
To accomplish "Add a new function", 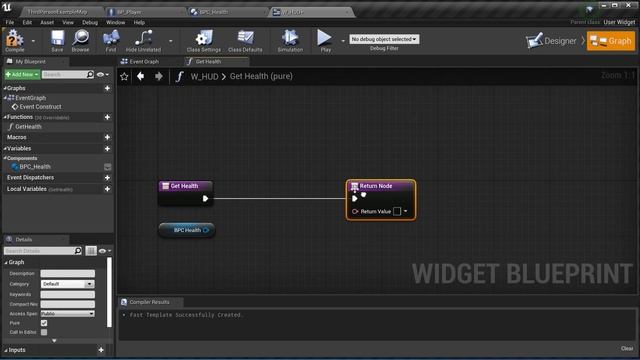I will 107,117.
